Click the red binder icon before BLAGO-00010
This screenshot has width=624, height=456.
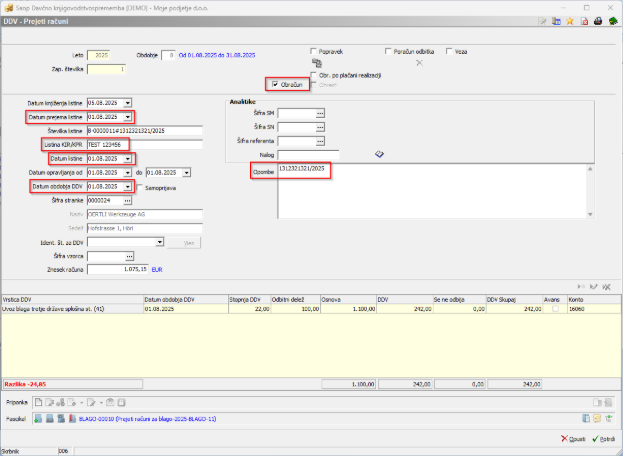click(x=72, y=419)
